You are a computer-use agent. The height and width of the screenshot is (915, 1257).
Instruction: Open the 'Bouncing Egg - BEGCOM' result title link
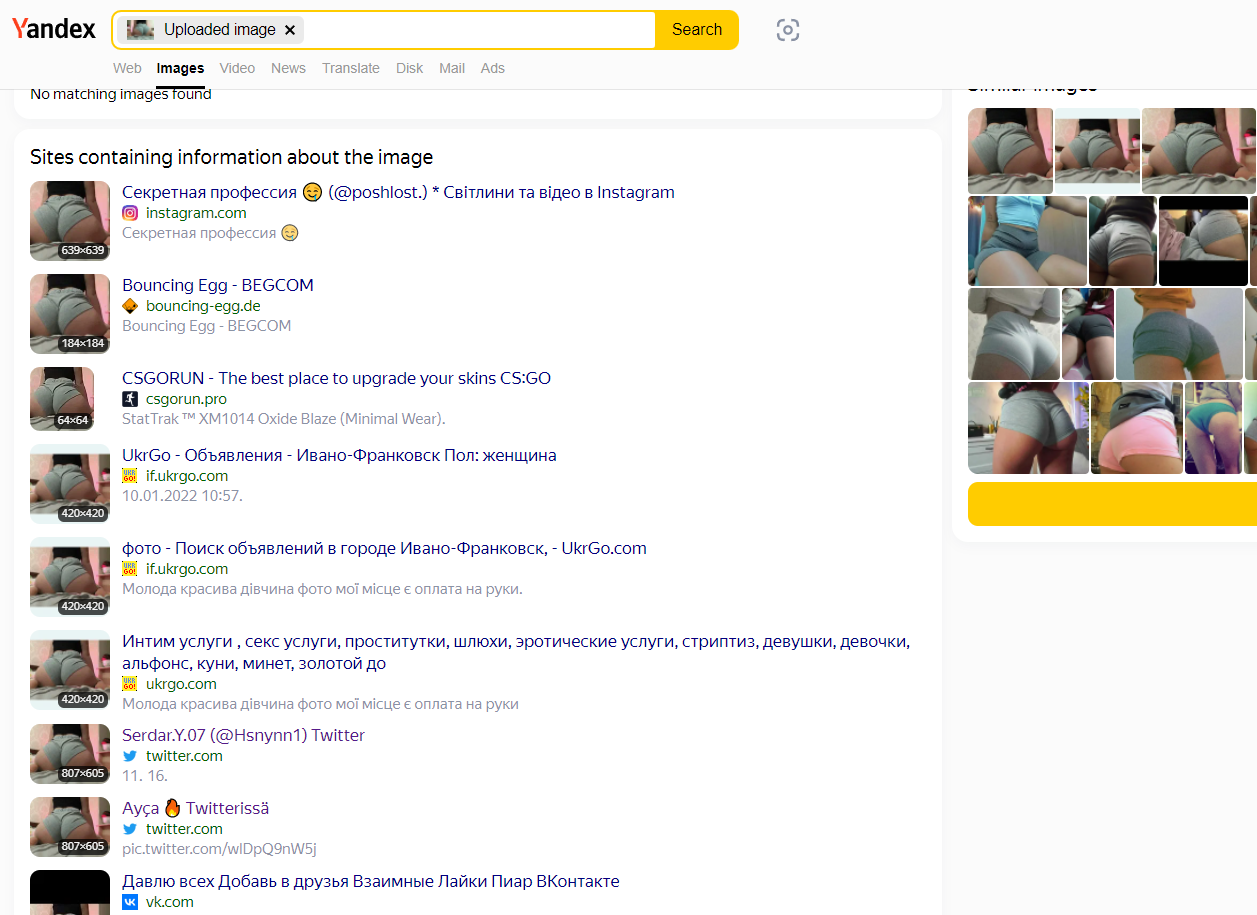(218, 285)
